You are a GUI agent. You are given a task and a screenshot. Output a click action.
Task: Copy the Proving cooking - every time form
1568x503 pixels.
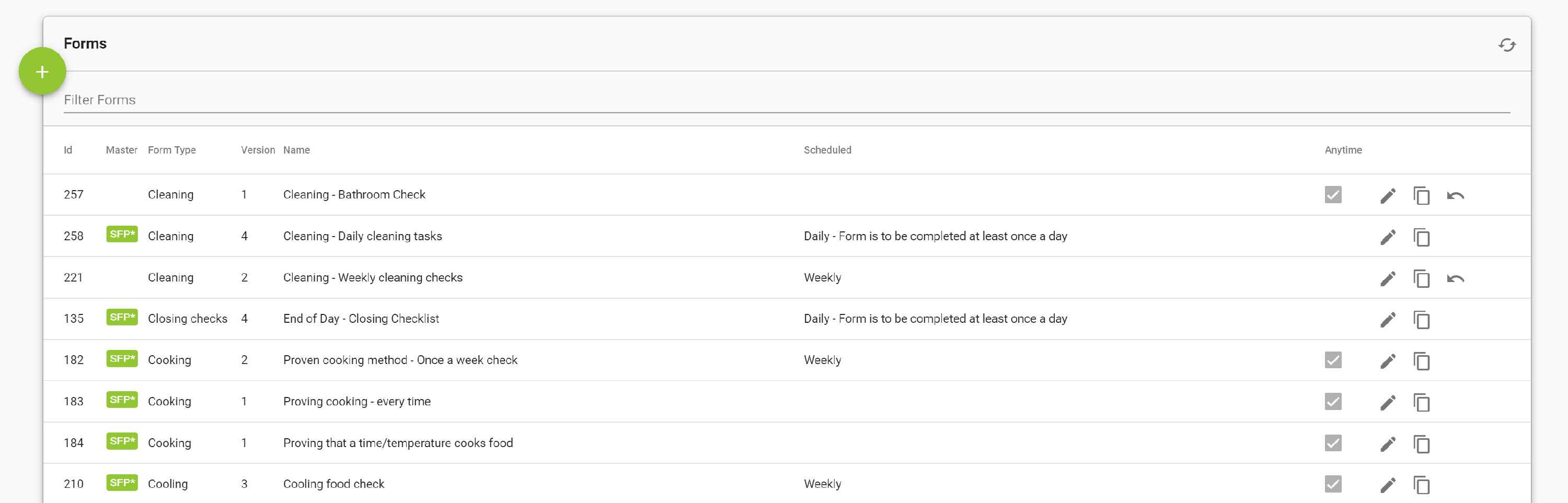(1421, 402)
